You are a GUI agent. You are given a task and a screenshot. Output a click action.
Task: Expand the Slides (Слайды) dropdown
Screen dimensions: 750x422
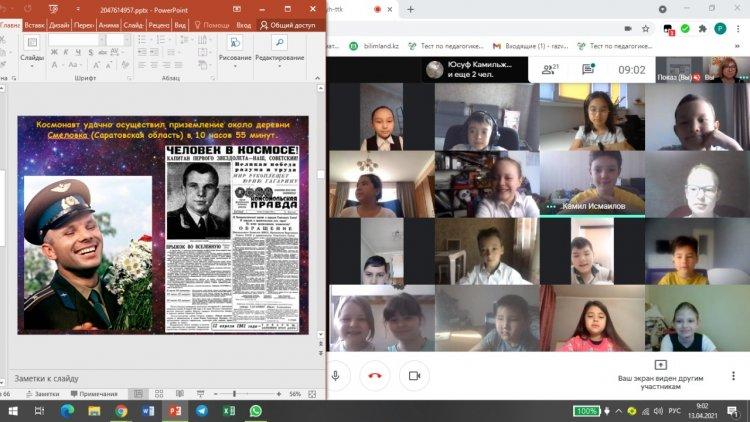pos(32,65)
